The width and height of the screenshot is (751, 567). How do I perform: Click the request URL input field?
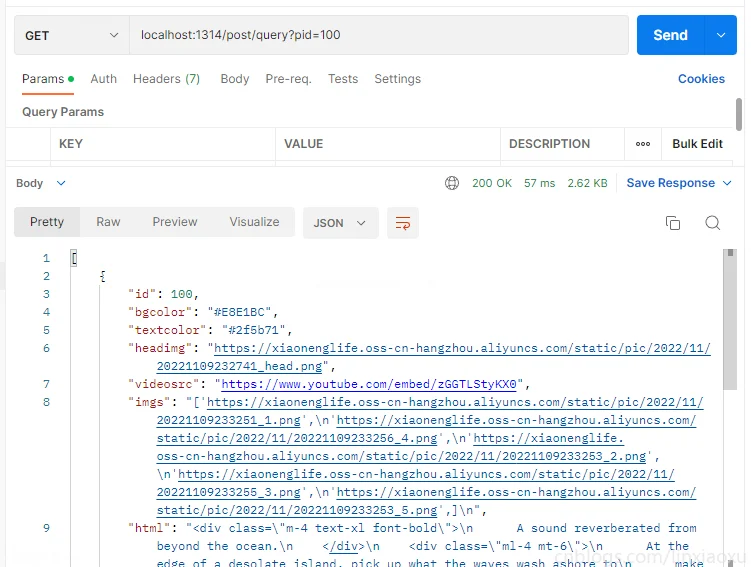coord(378,35)
